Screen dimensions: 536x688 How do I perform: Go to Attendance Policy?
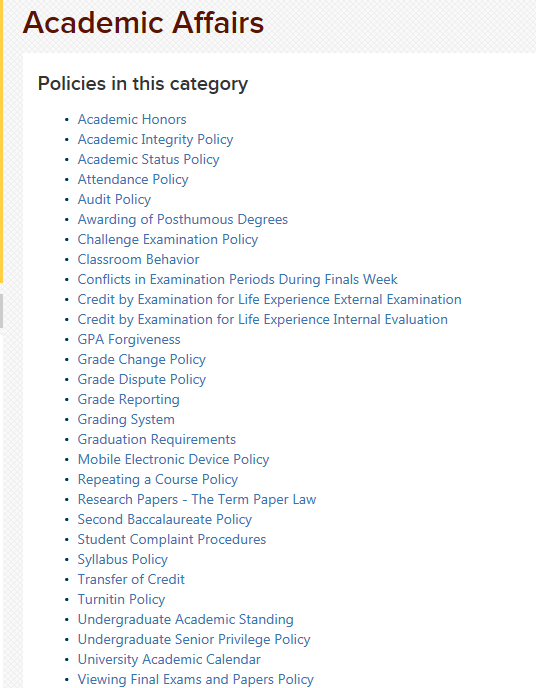click(x=133, y=179)
